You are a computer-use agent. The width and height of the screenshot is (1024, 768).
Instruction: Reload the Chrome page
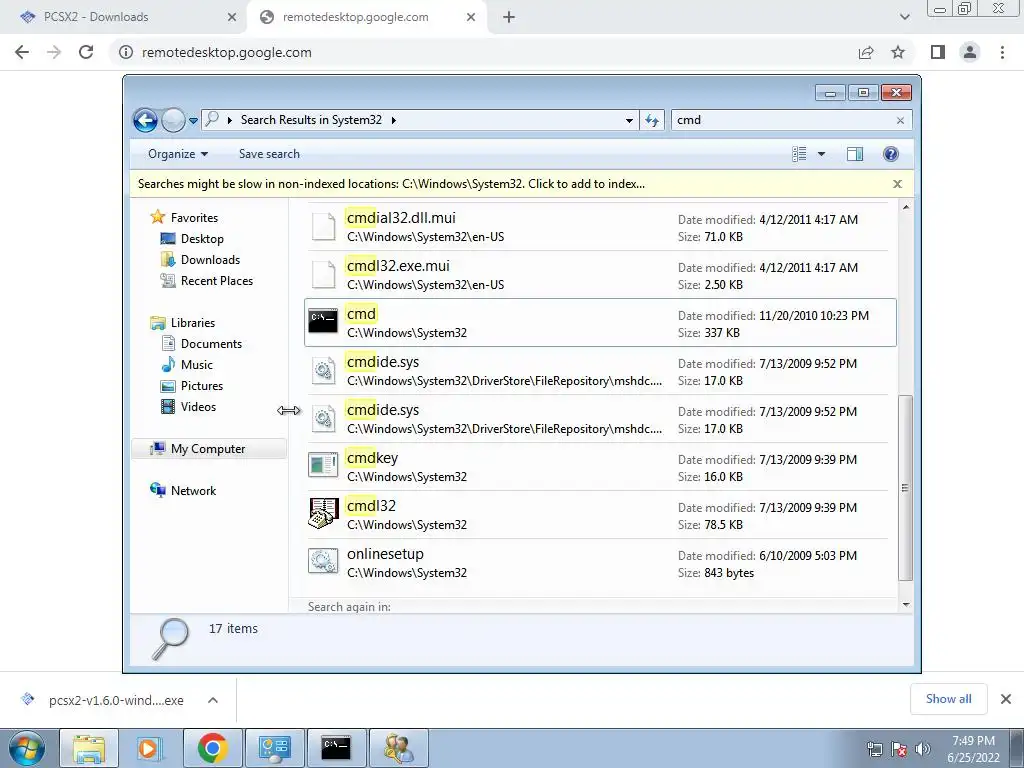(86, 52)
